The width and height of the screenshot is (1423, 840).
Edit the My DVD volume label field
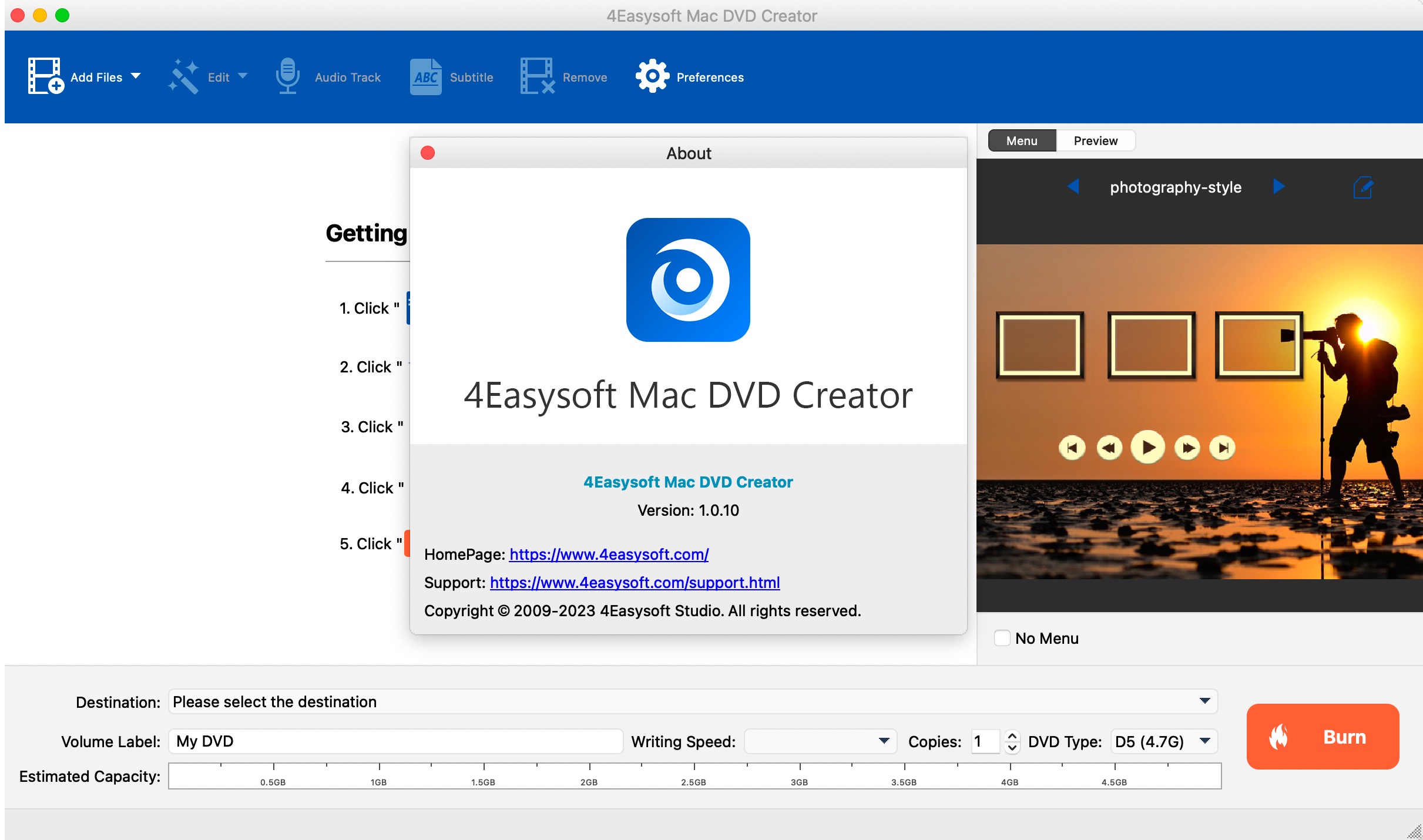point(395,741)
